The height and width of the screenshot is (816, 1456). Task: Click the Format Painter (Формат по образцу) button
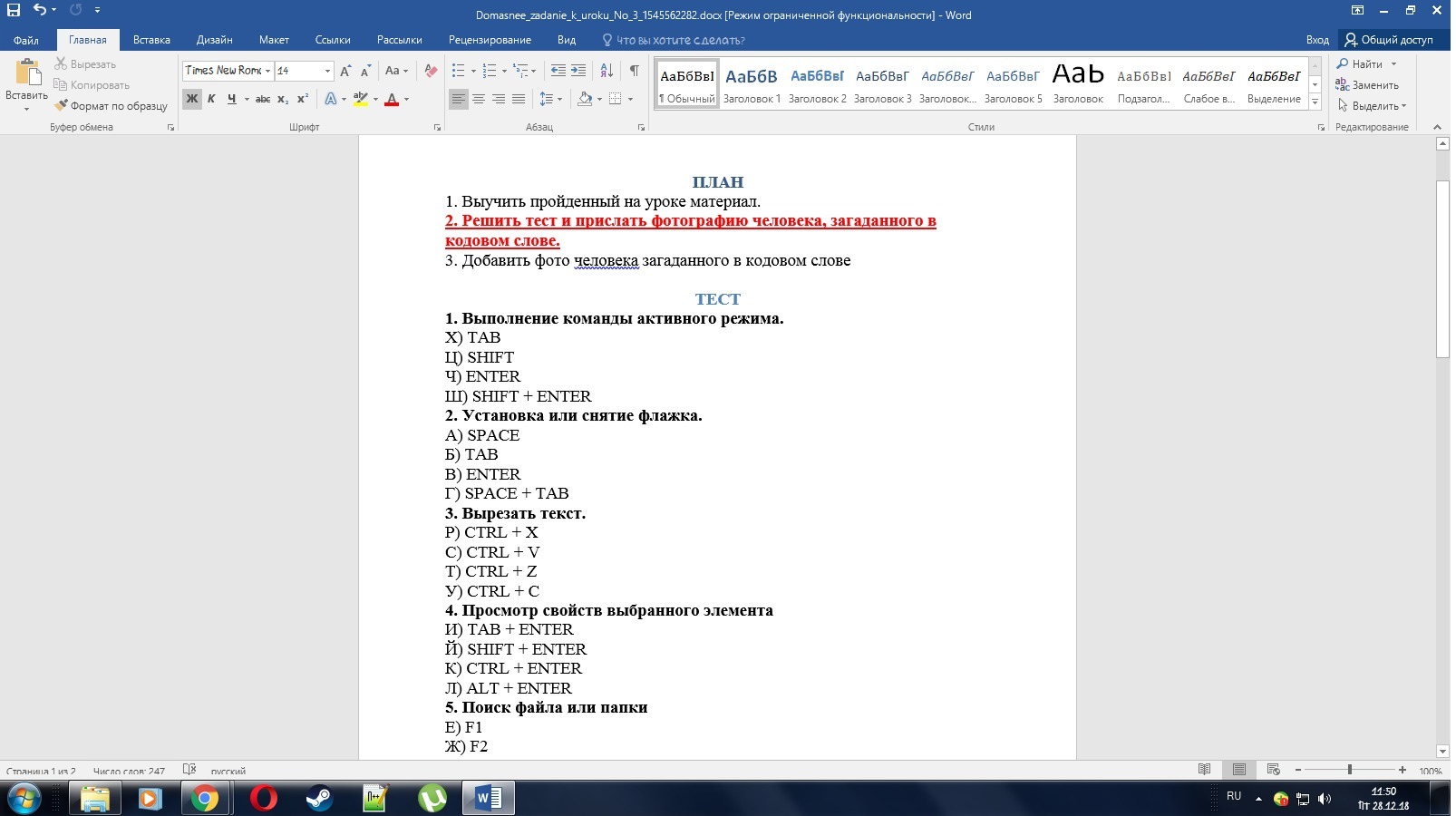coord(111,106)
